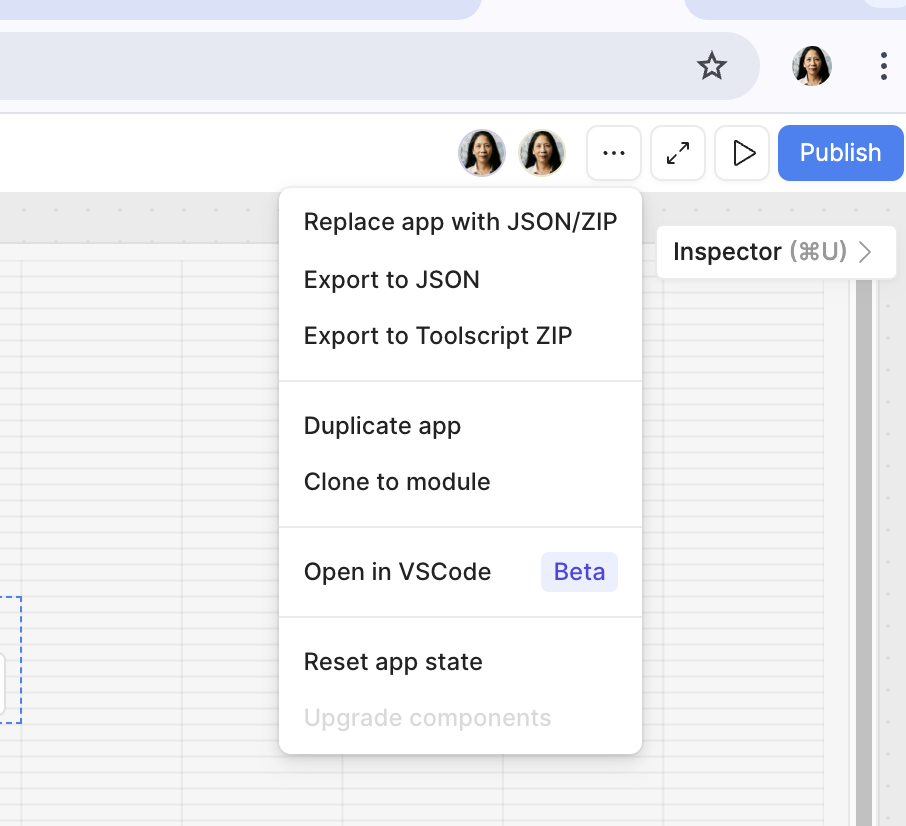Click the Publish button

click(x=841, y=153)
